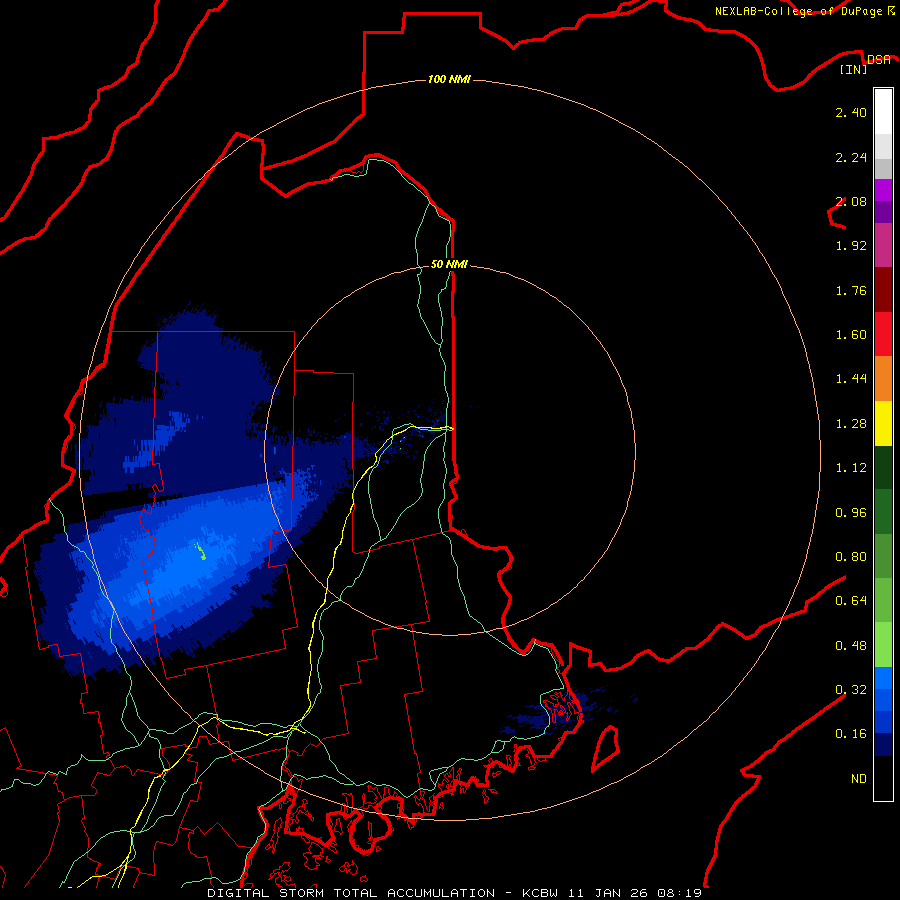Click the 2.40 legend value

(851, 112)
